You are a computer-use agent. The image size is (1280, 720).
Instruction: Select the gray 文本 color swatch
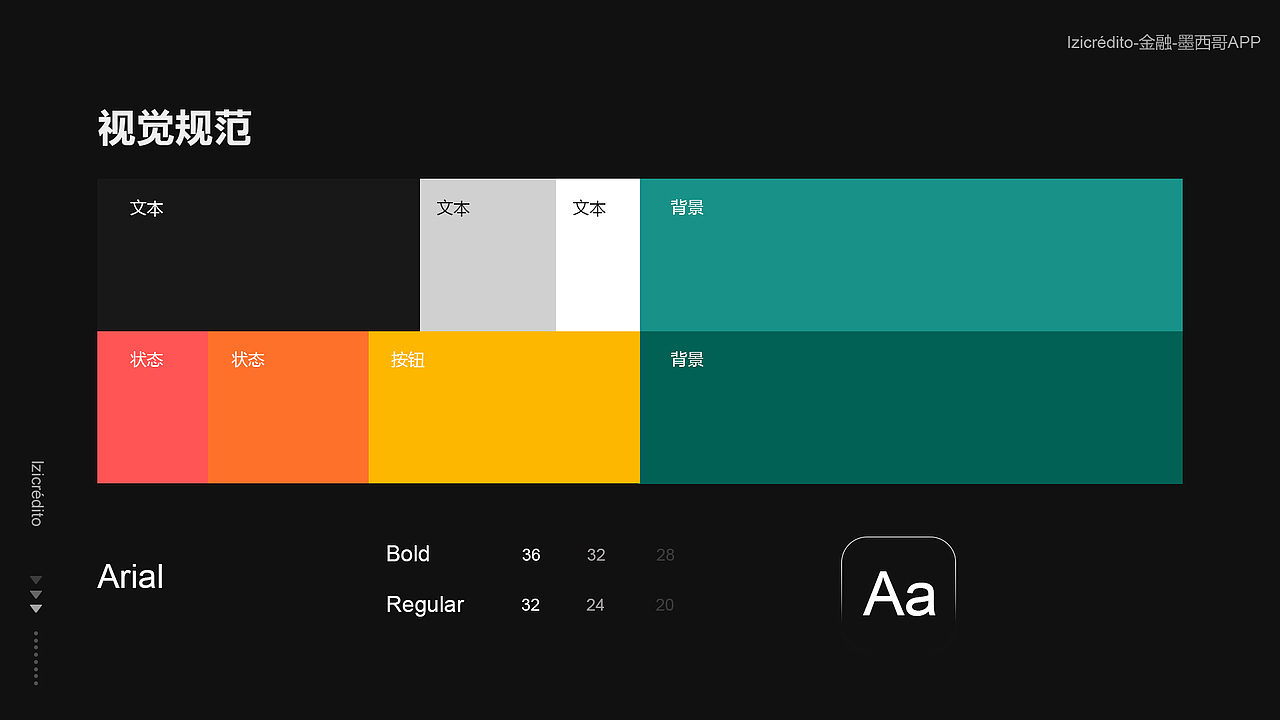pyautogui.click(x=488, y=255)
